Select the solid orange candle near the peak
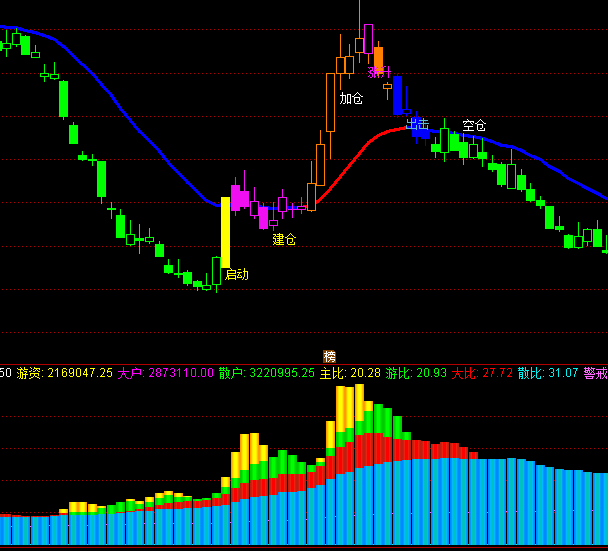 [x=378, y=57]
